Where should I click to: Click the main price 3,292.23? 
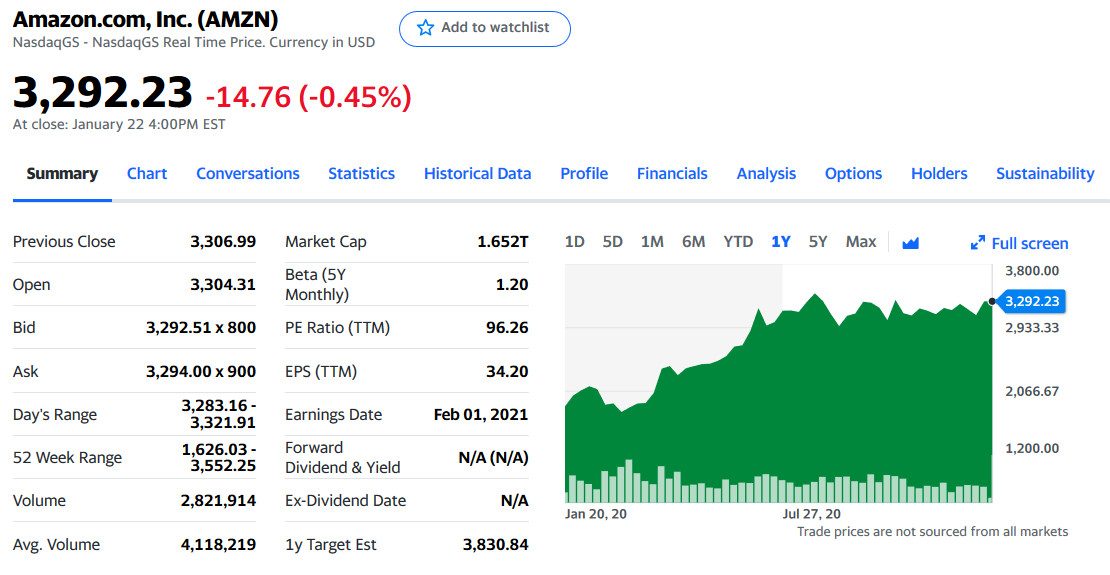103,92
